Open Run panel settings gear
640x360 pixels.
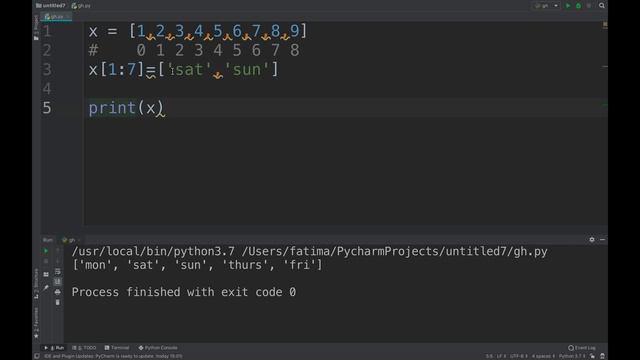[592, 240]
